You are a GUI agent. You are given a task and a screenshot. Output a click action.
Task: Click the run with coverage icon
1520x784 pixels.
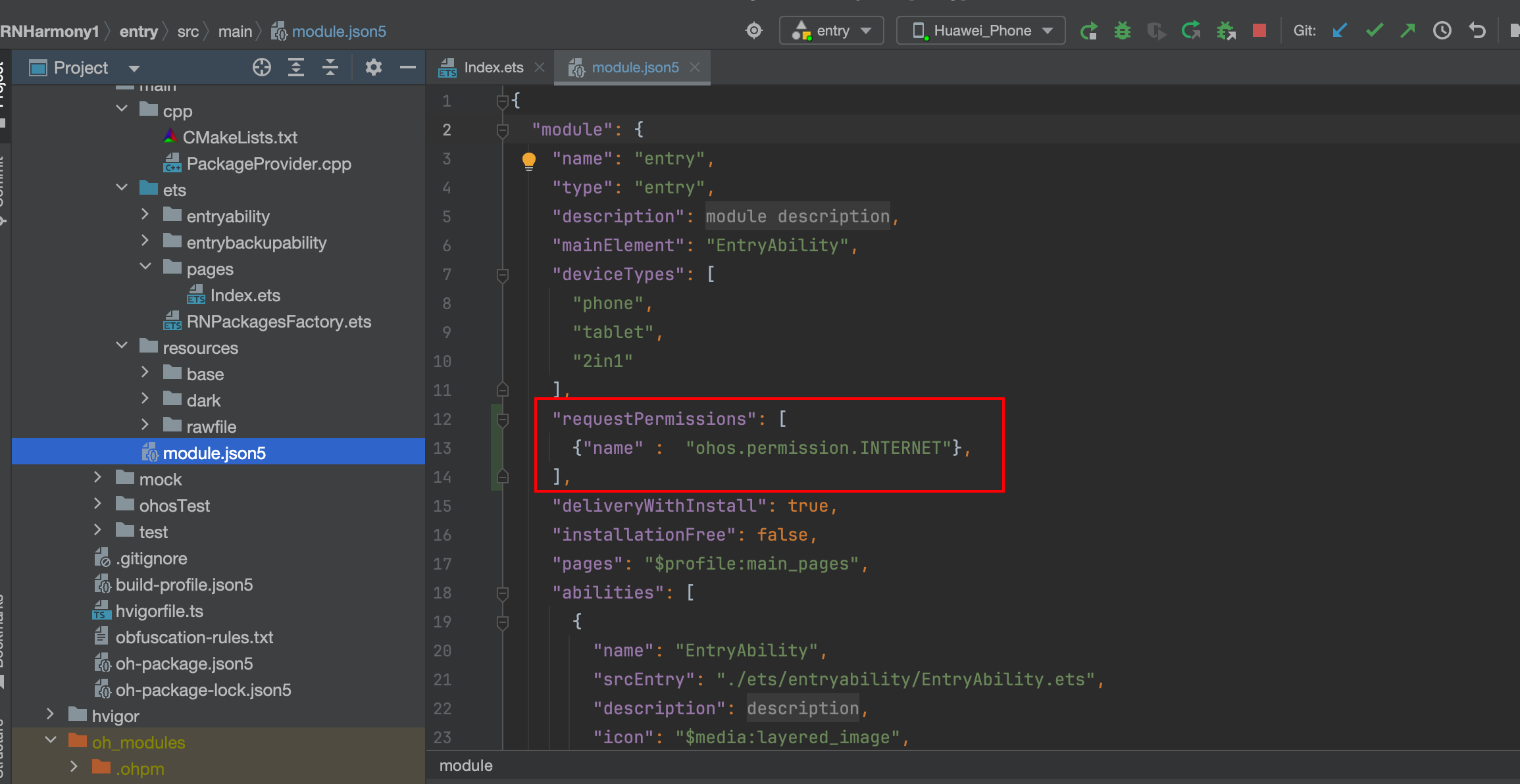point(1156,31)
